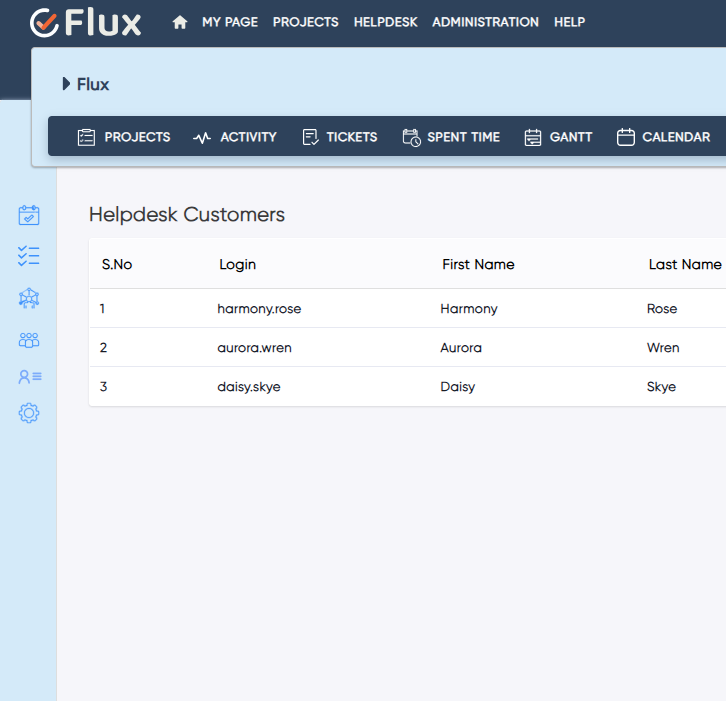Click My Page in the top menu
This screenshot has height=701, width=726.
click(229, 22)
